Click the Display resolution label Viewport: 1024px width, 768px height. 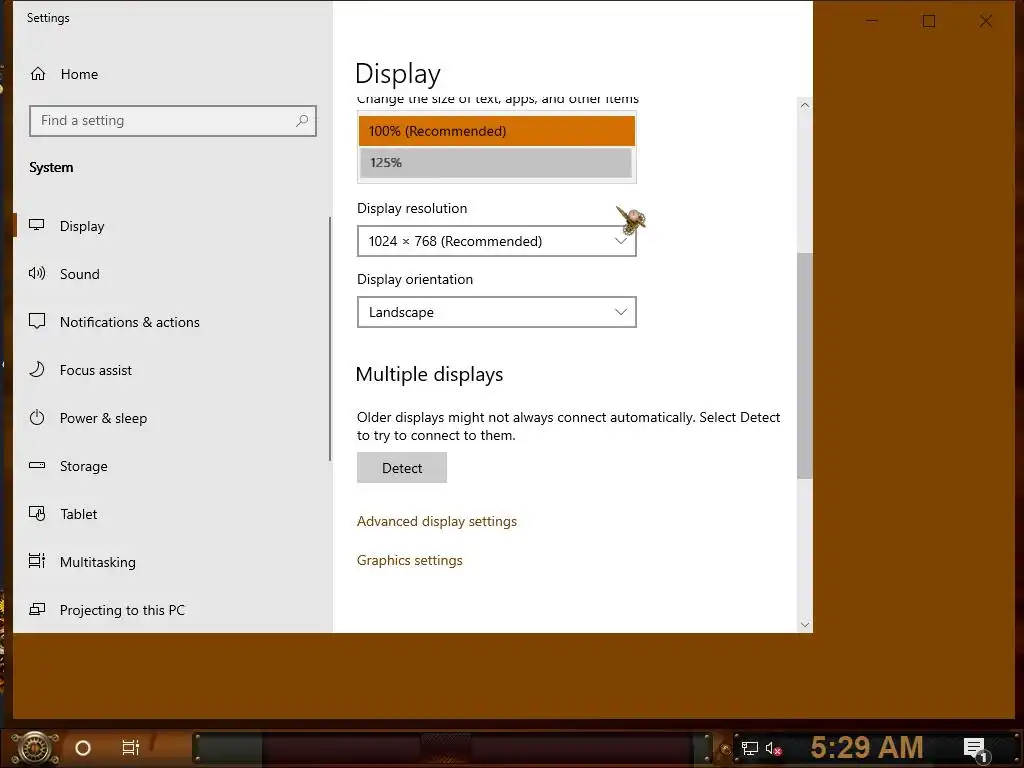pyautogui.click(x=412, y=208)
